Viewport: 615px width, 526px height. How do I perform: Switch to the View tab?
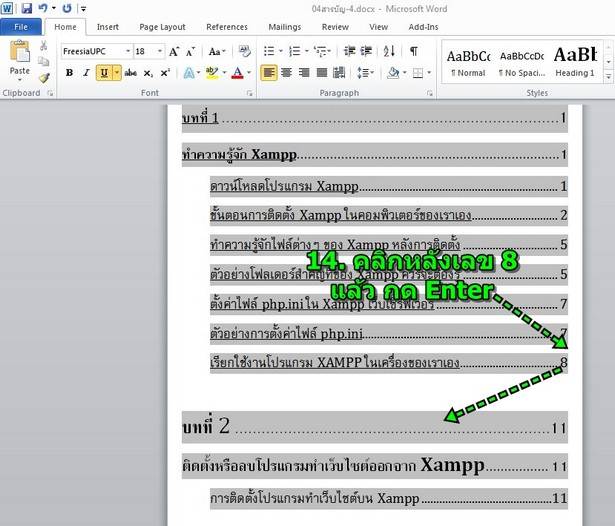coord(378,27)
